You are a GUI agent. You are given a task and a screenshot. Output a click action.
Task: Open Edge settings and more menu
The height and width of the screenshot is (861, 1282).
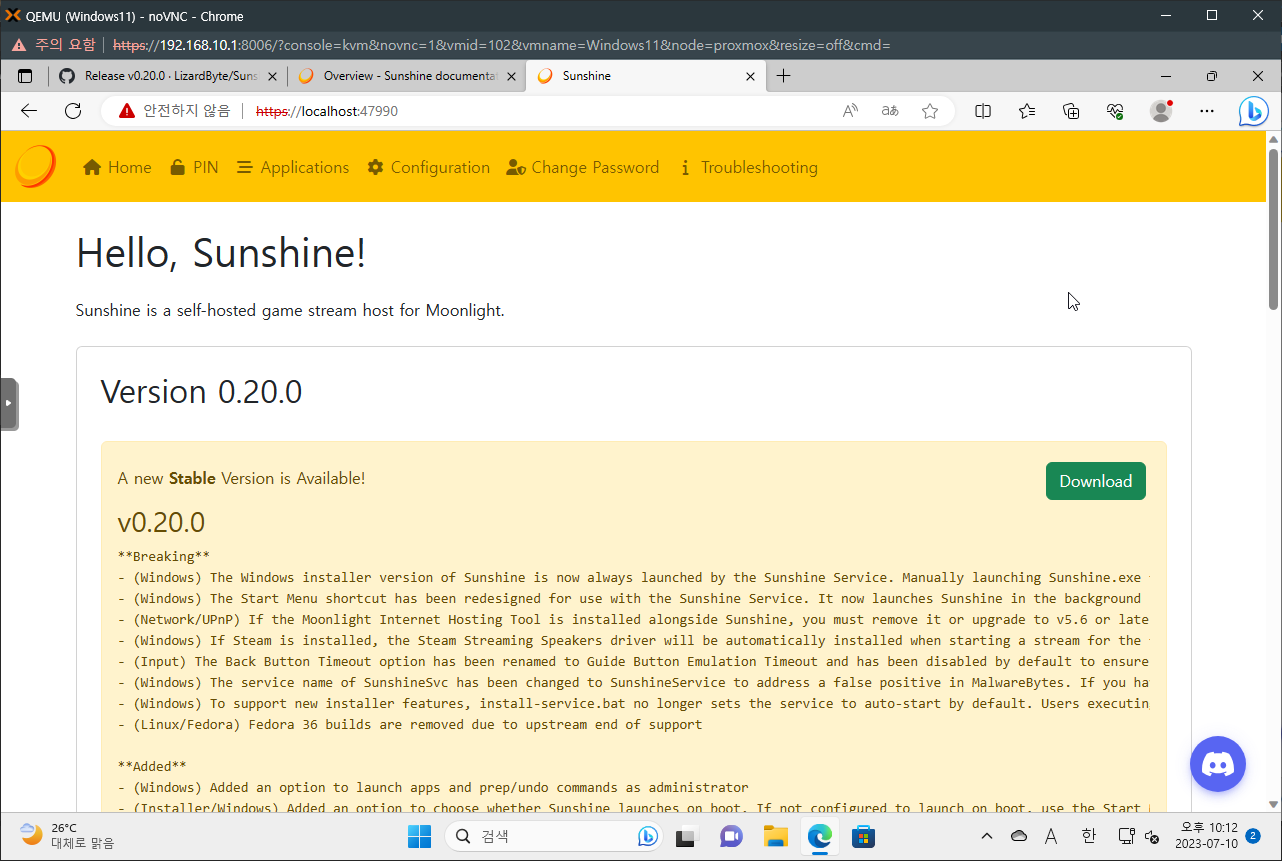tap(1207, 111)
